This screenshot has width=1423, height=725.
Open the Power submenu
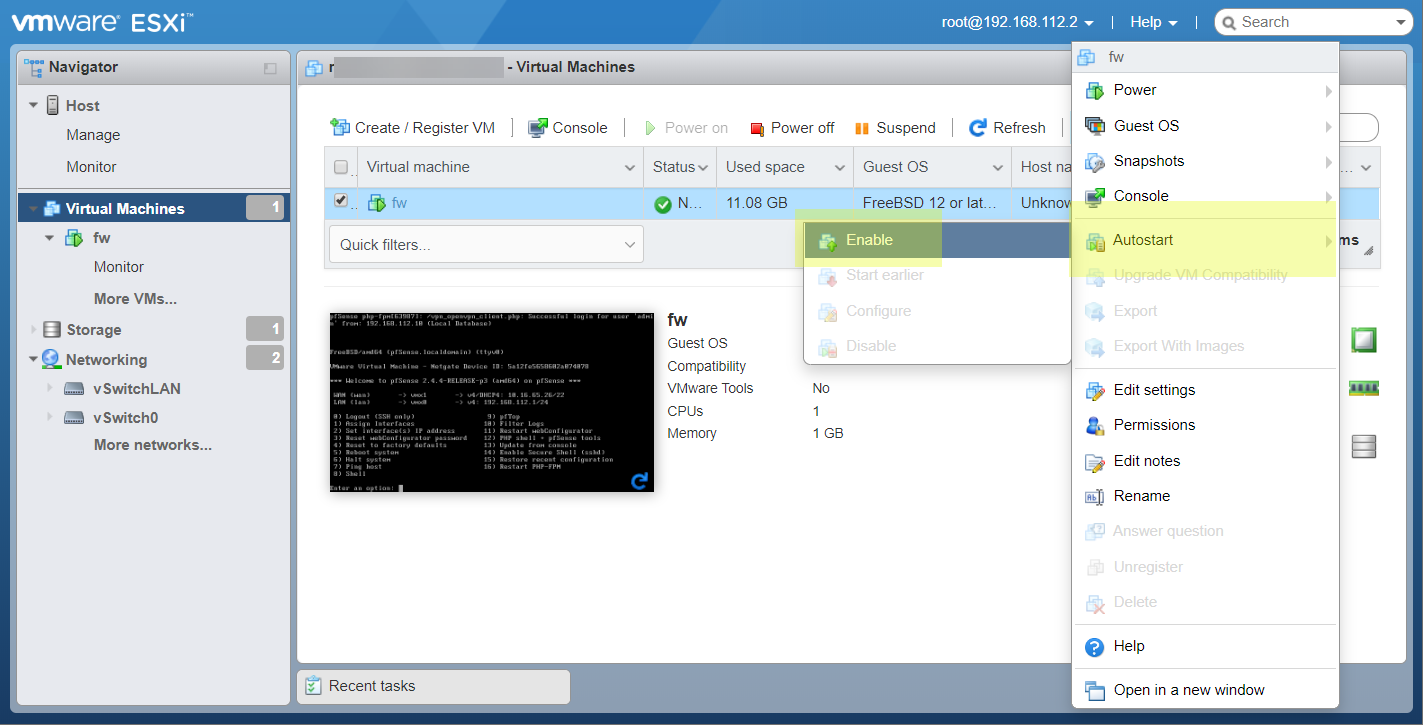[1205, 90]
